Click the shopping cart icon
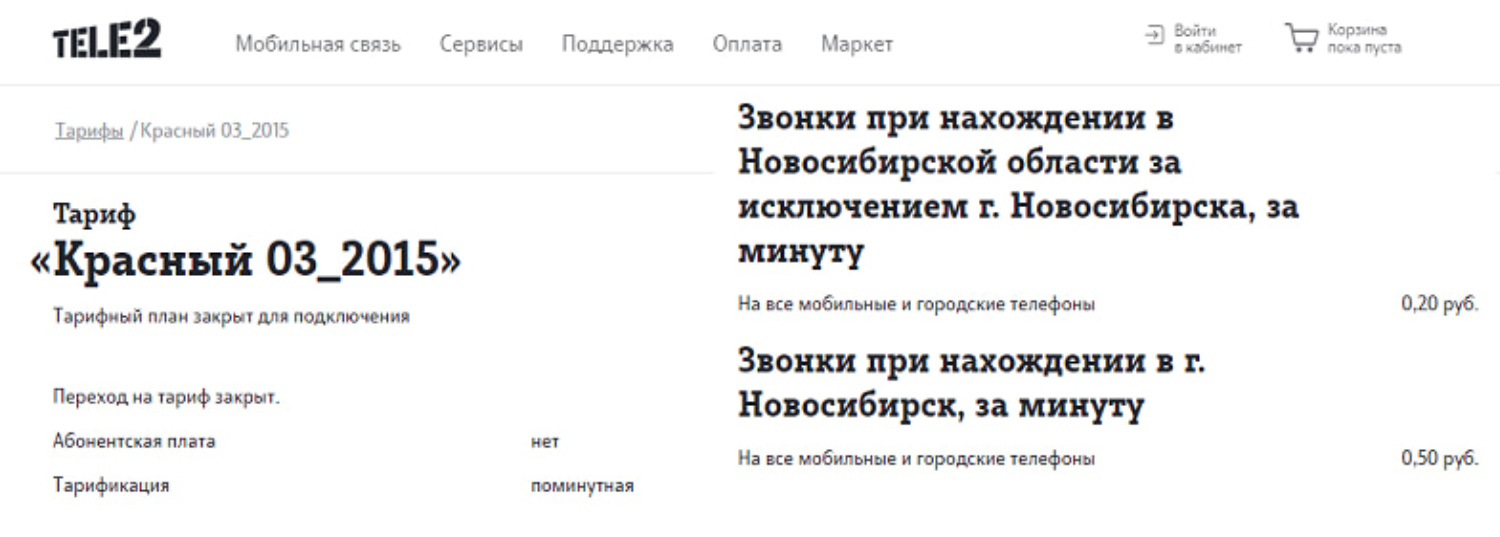 [x=1301, y=39]
